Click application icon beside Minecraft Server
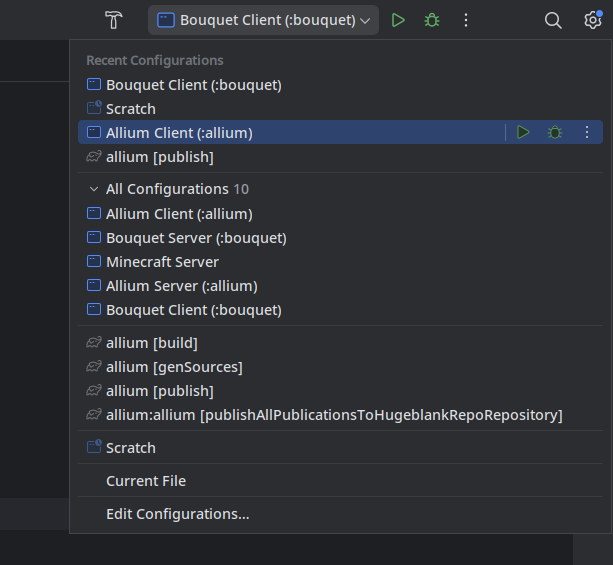613x565 pixels. [x=94, y=261]
